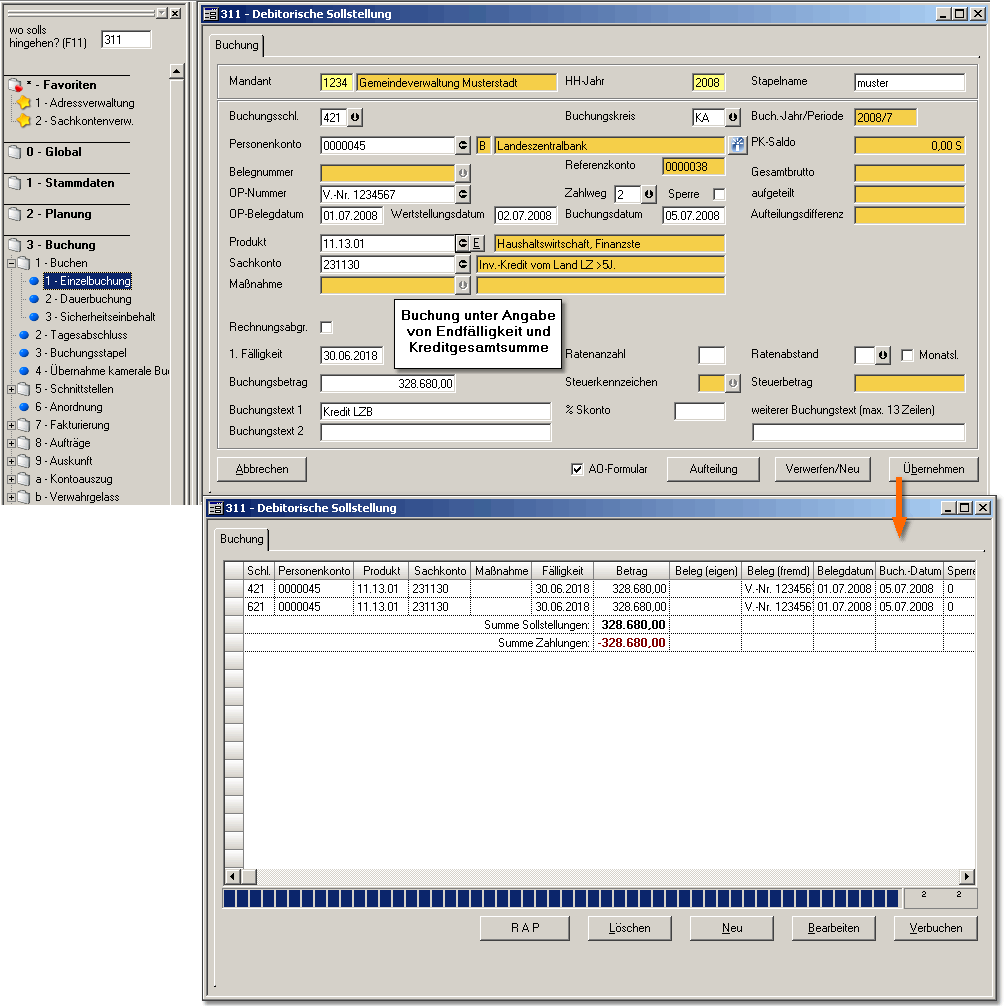This screenshot has height=1008, width=1004.
Task: Click the blue progress bar below table
Action: 560,899
